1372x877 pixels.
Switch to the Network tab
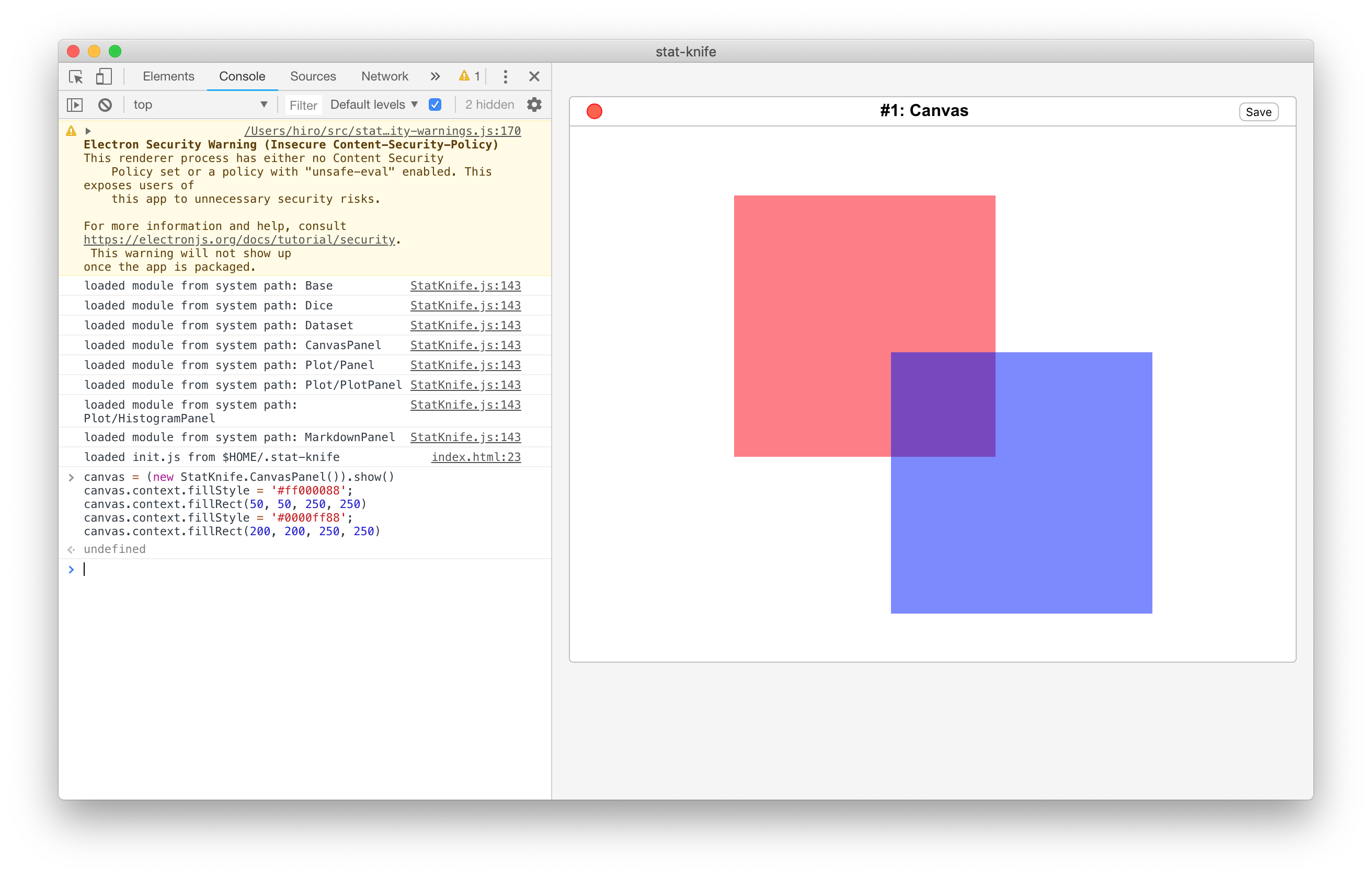pos(385,76)
